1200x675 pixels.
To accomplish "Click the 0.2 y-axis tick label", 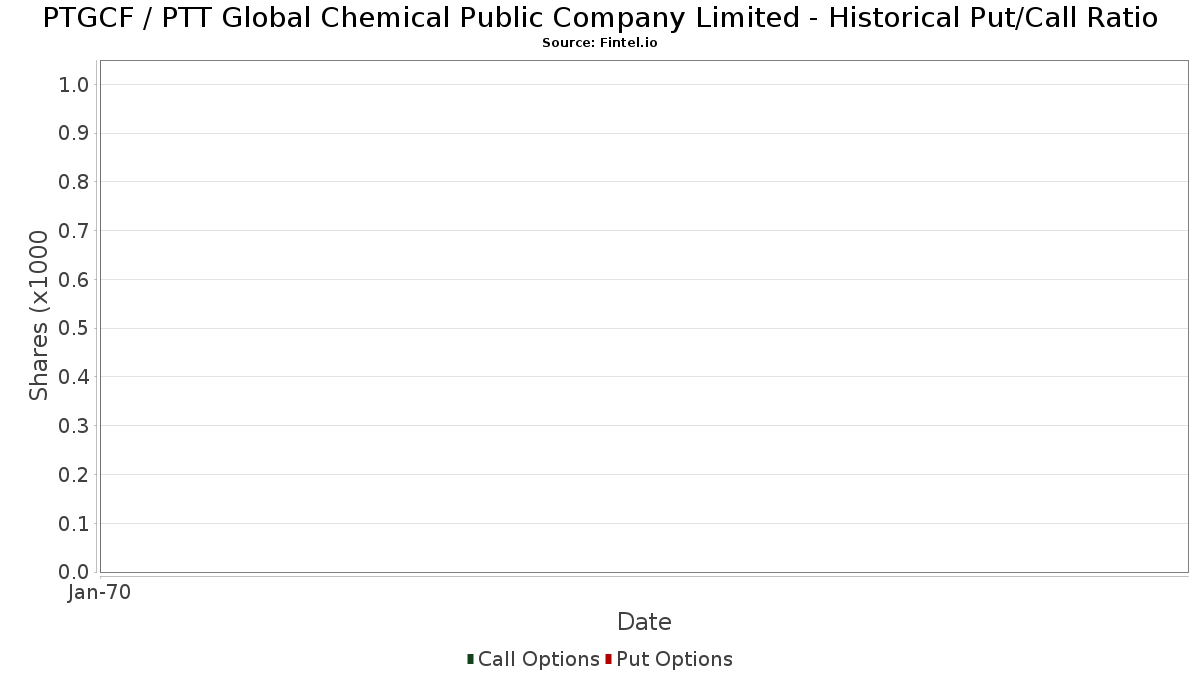I will click(x=75, y=475).
